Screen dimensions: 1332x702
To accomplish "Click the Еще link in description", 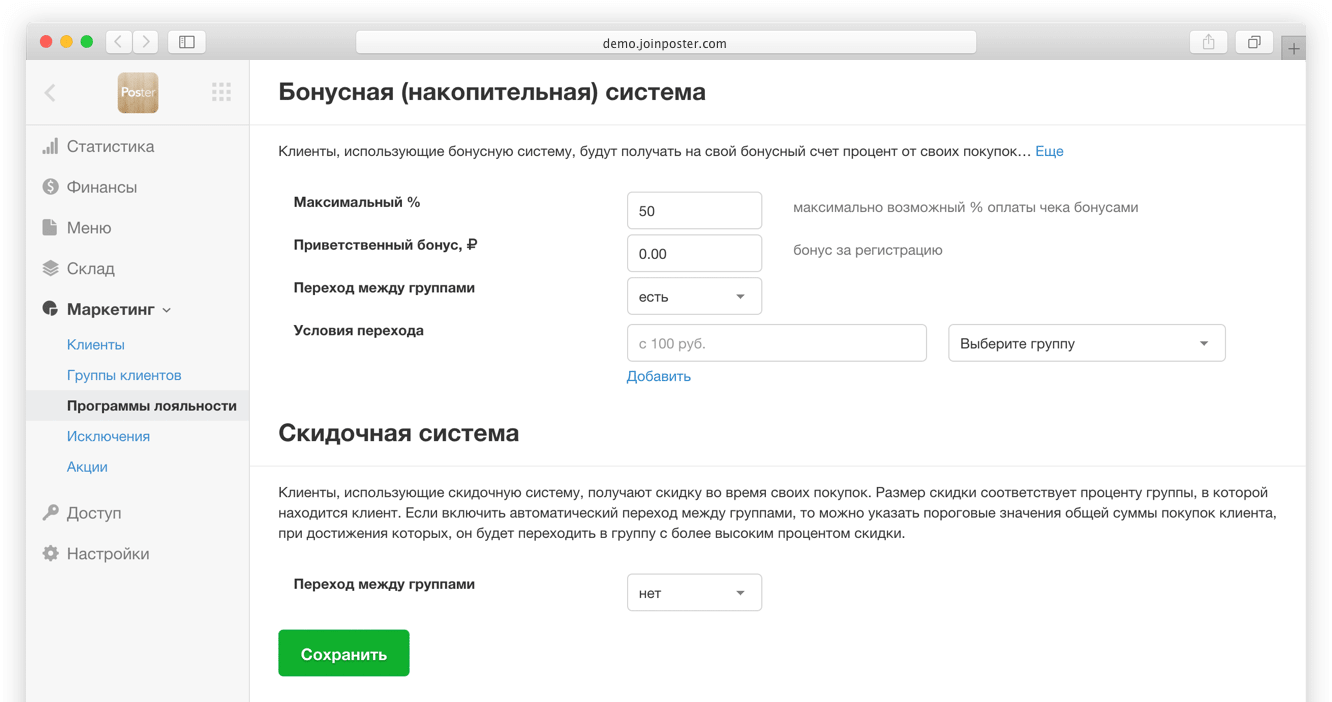I will tap(1049, 151).
